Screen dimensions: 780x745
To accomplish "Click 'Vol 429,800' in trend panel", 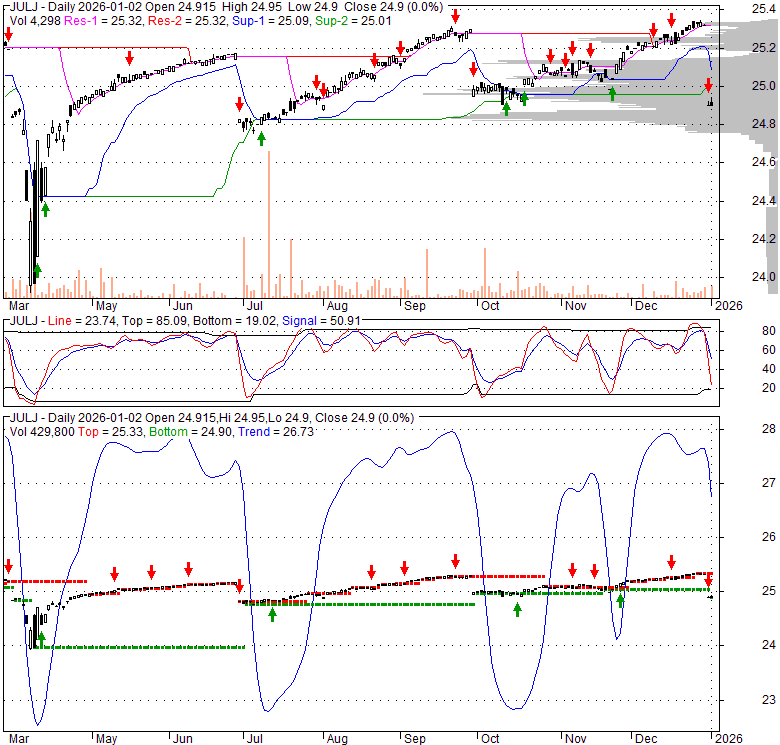I will point(42,432).
